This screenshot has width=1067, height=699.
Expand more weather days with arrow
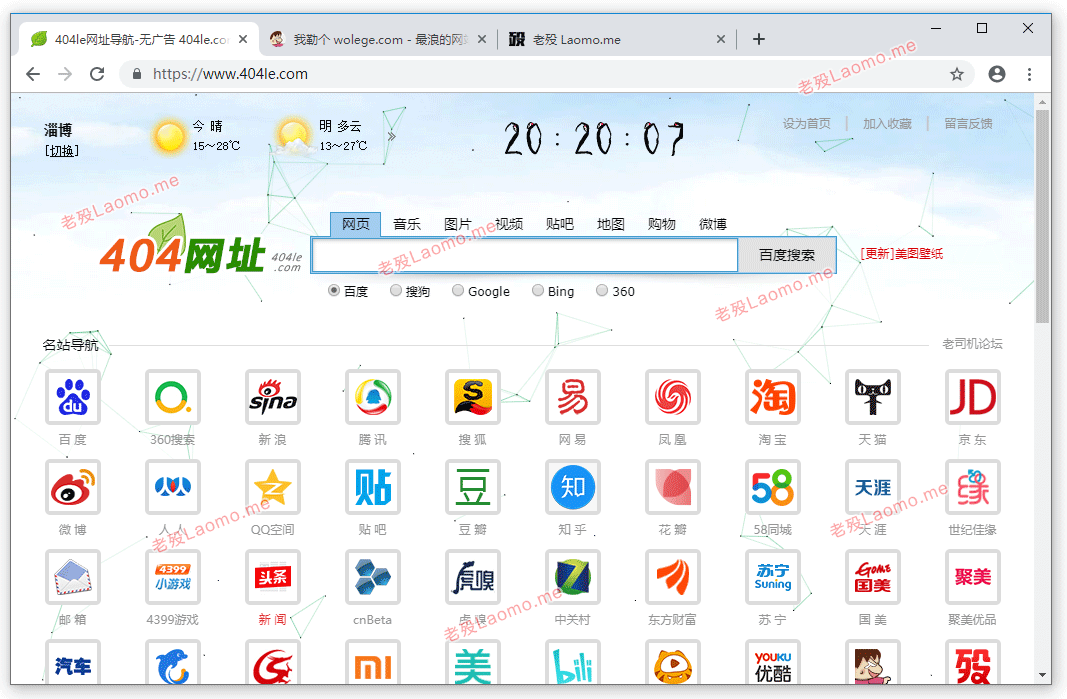(x=391, y=136)
